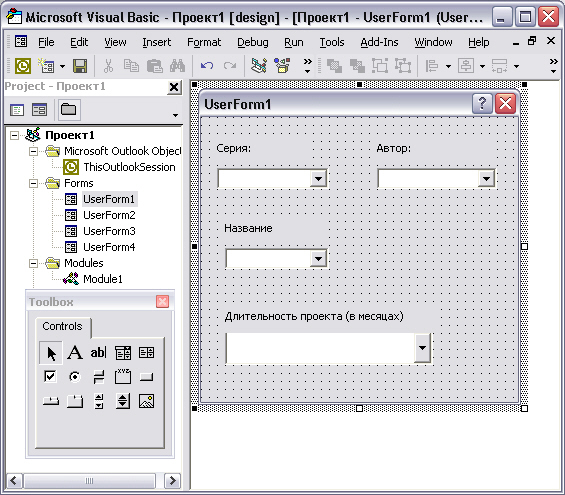
Task: Click the Undo toolbar button
Action: coord(207,66)
